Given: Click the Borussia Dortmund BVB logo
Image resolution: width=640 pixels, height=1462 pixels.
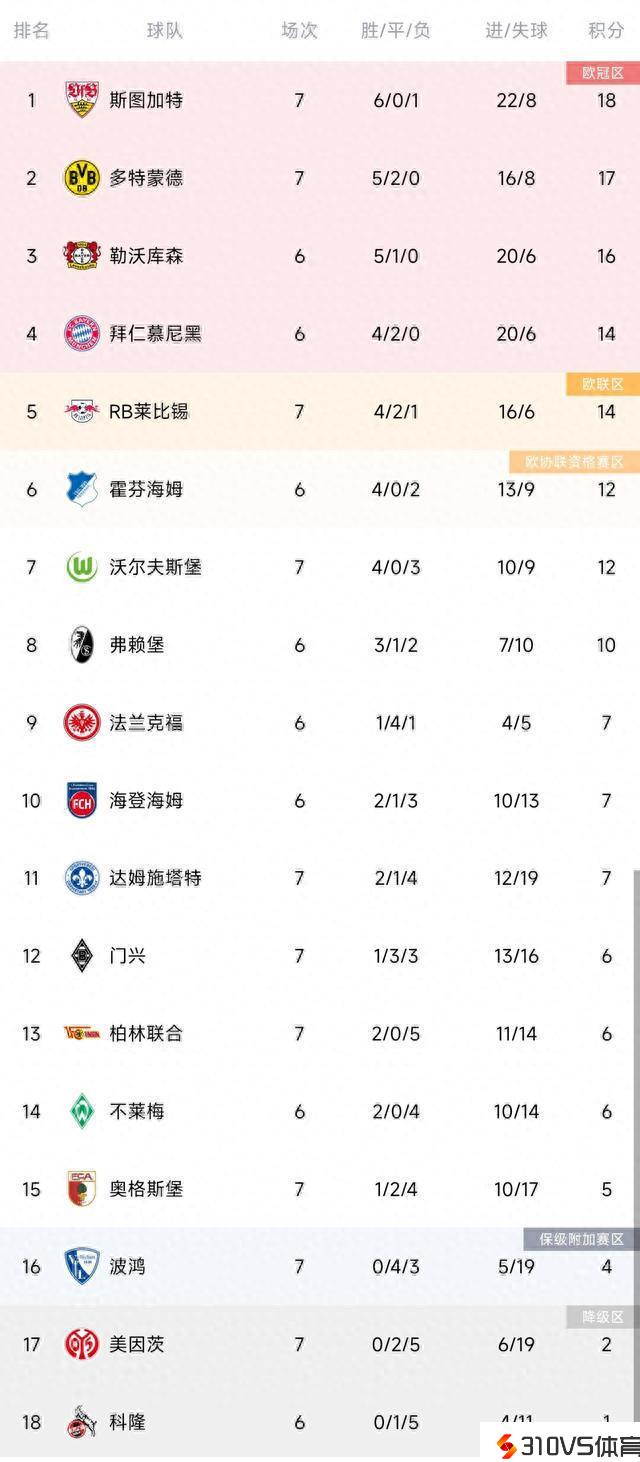Looking at the screenshot, I should 82,178.
